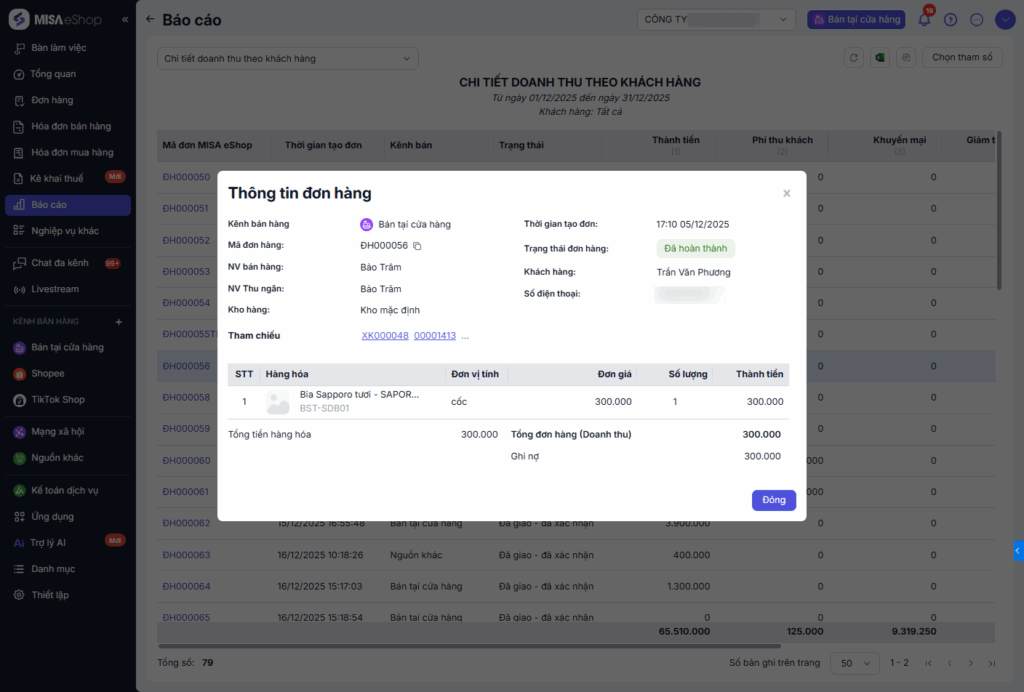This screenshot has height=692, width=1024.
Task: Collapse the left sidebar
Action: coord(125,20)
